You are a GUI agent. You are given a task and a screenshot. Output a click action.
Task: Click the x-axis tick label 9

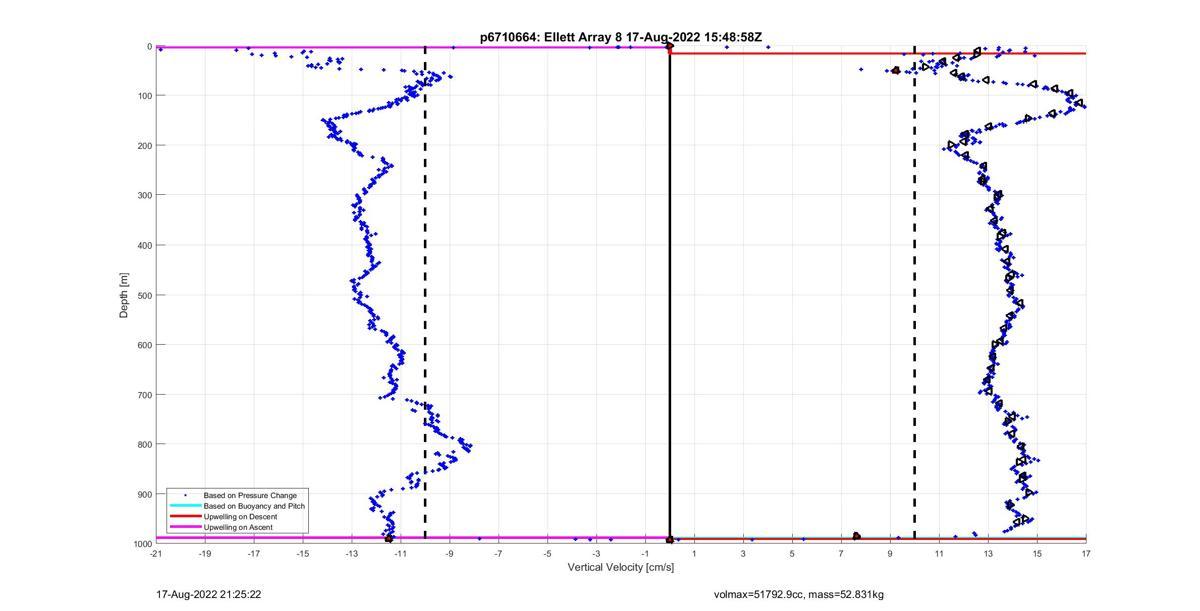pos(890,553)
